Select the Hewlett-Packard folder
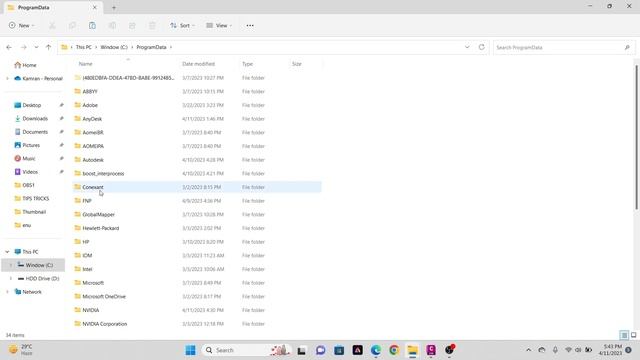 (100, 228)
